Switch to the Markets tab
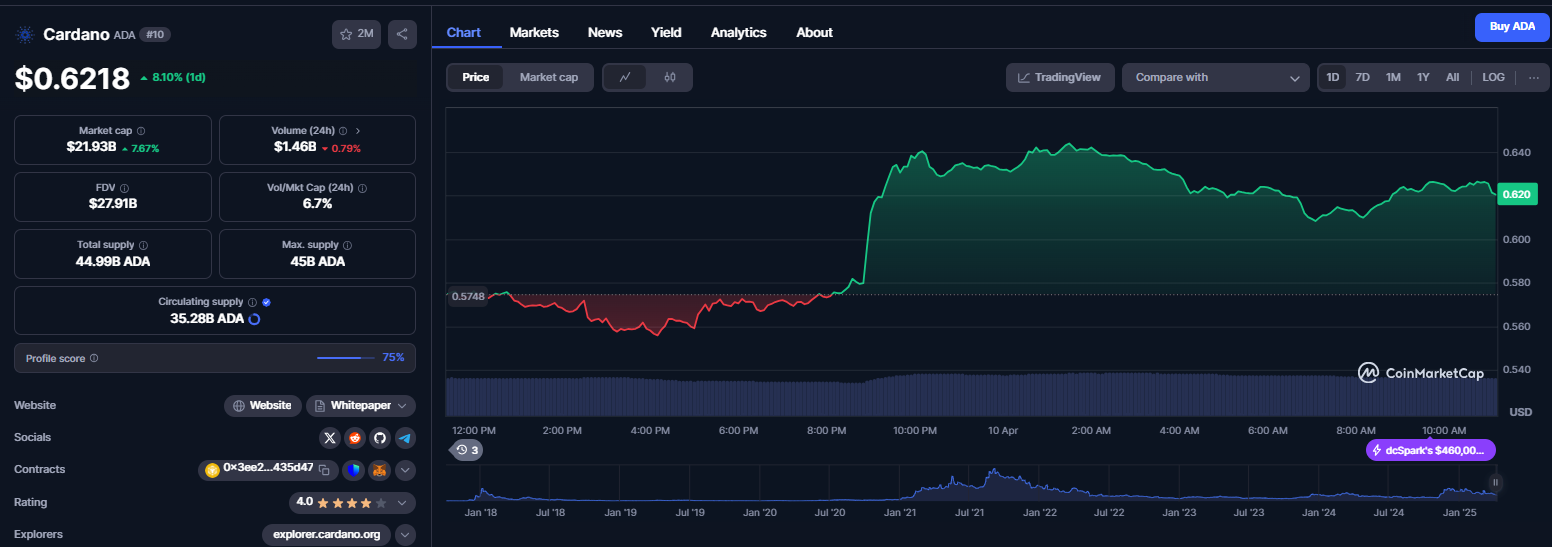 [534, 32]
